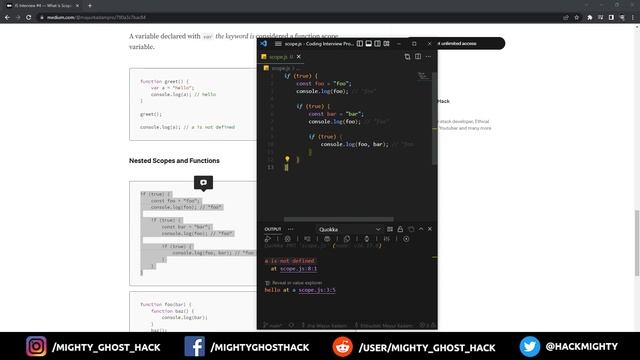This screenshot has width=640, height=360.
Task: Click the Facebook /MIGHTYGHOSTHACK icon
Action: tap(195, 346)
